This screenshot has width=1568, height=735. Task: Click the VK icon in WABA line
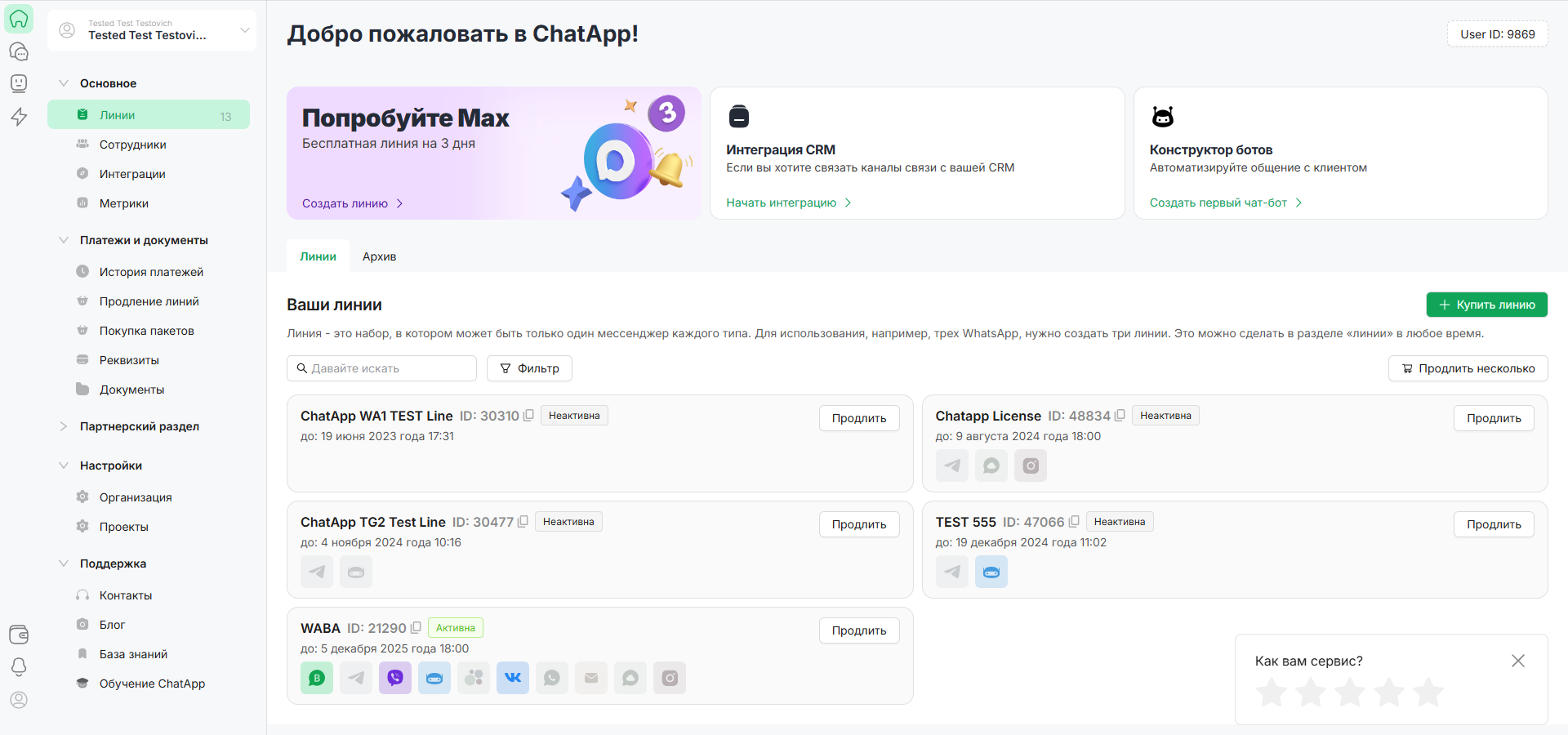pyautogui.click(x=513, y=678)
